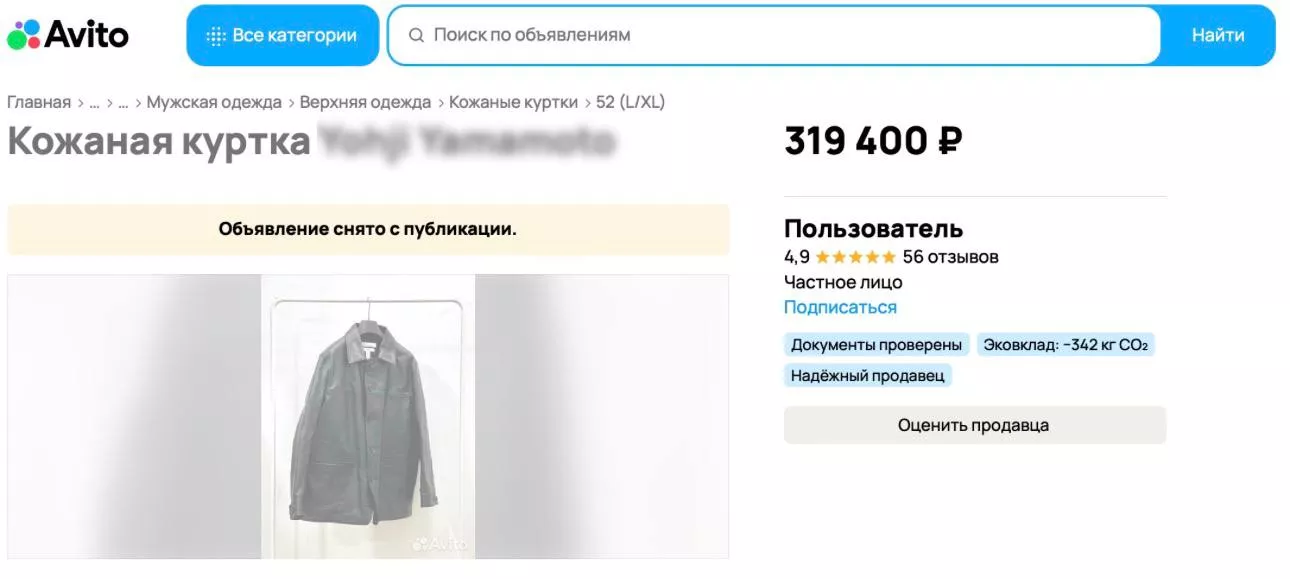Click the grid icon in Все категории
The width and height of the screenshot is (1290, 579).
(216, 36)
